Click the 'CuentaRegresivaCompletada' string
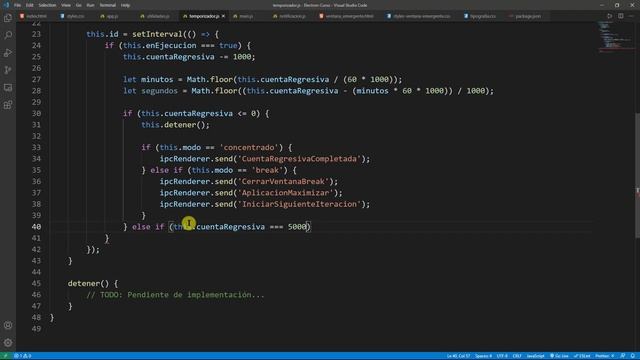Screen dimensions: 640x360 (300, 159)
